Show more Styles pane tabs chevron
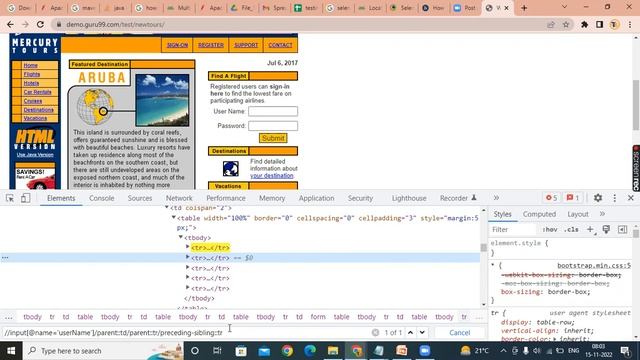The height and width of the screenshot is (360, 640). click(x=602, y=214)
